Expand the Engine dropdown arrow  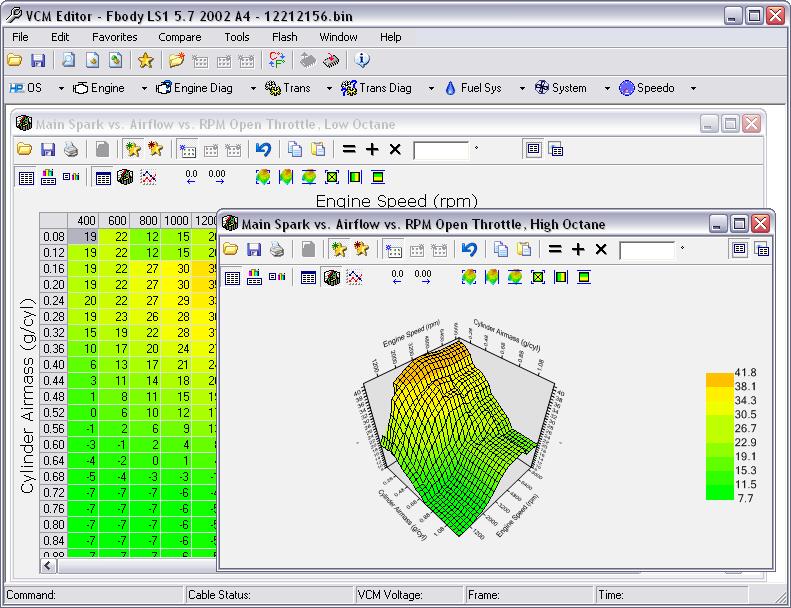click(x=144, y=88)
